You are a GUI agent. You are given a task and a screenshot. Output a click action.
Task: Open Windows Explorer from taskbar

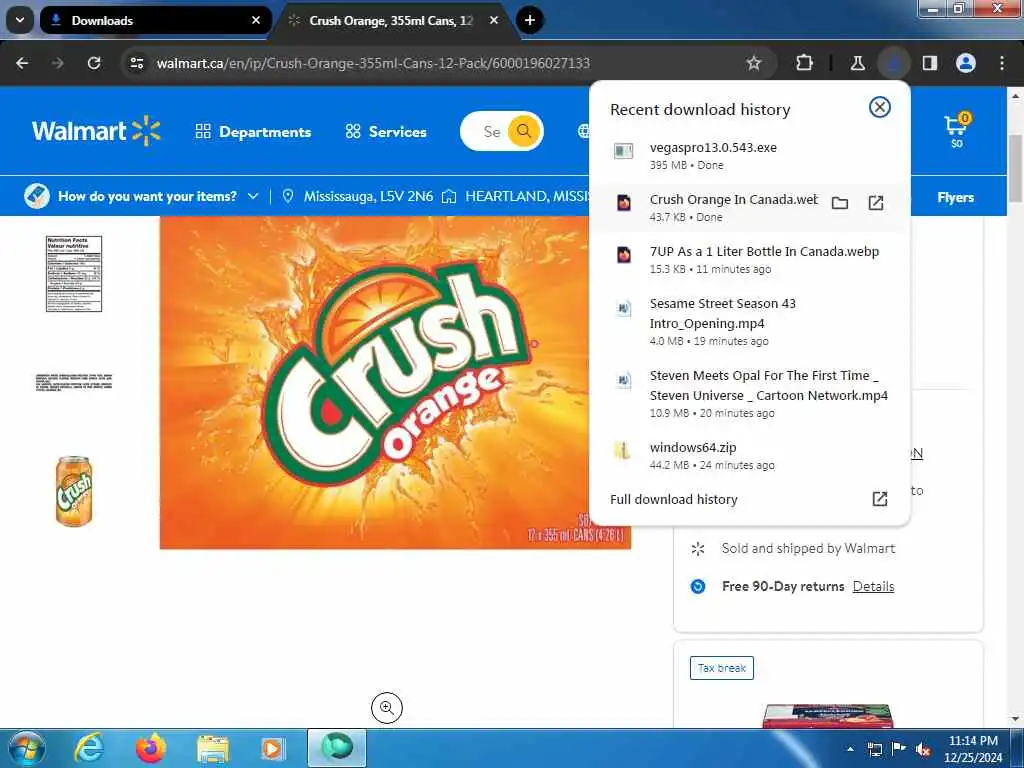[212, 748]
